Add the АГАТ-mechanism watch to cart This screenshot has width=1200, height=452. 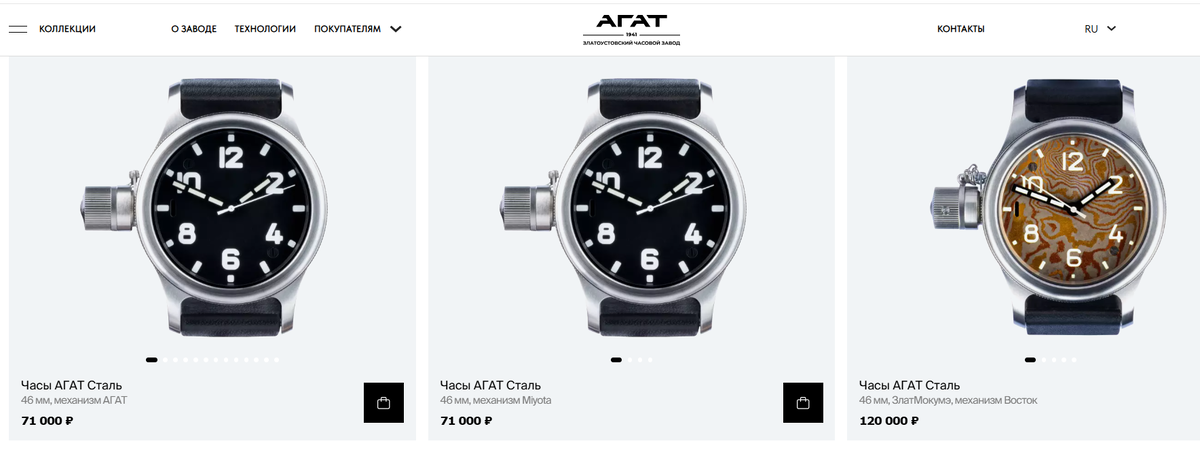click(x=383, y=403)
